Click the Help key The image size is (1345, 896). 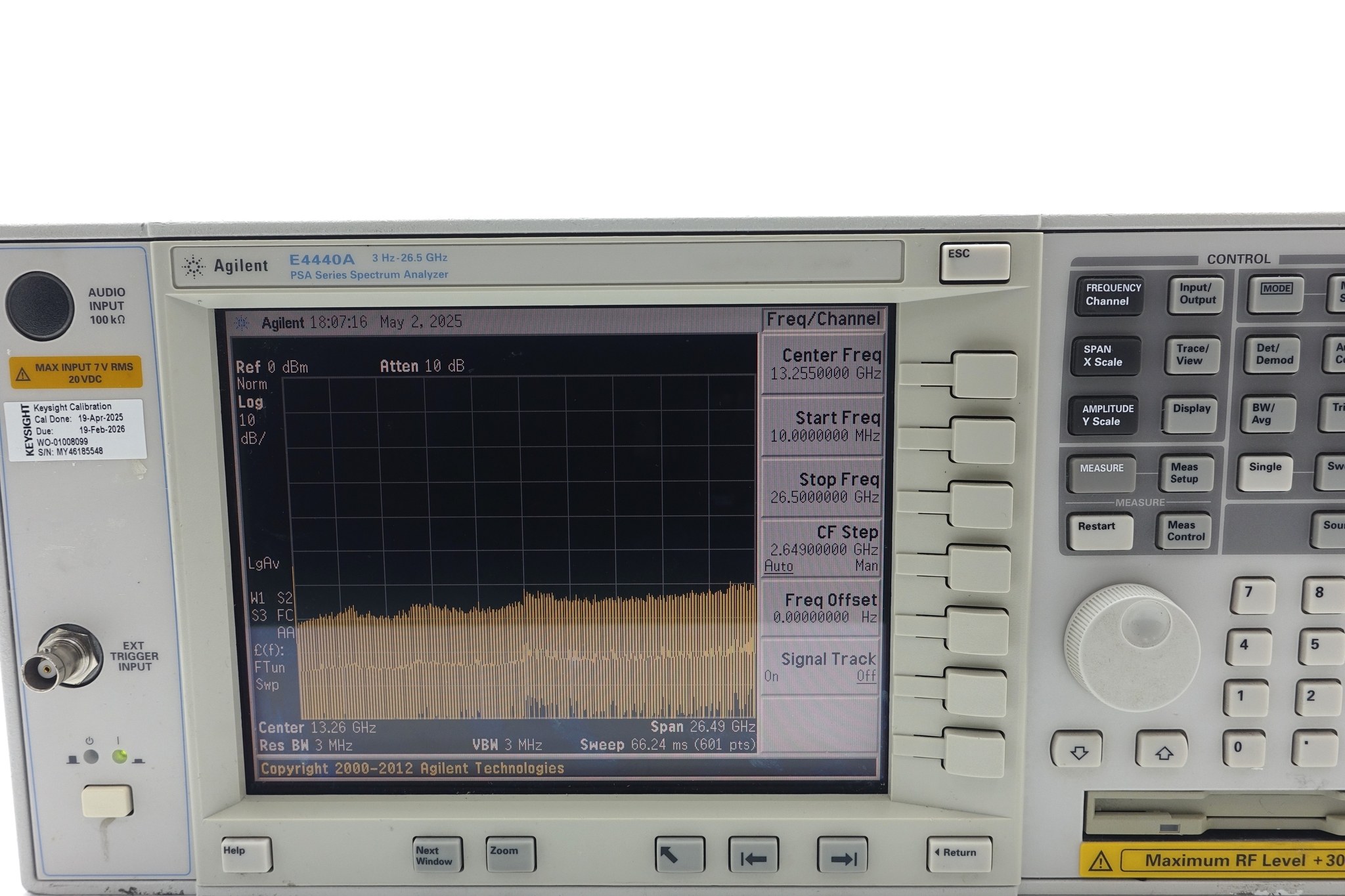[246, 855]
